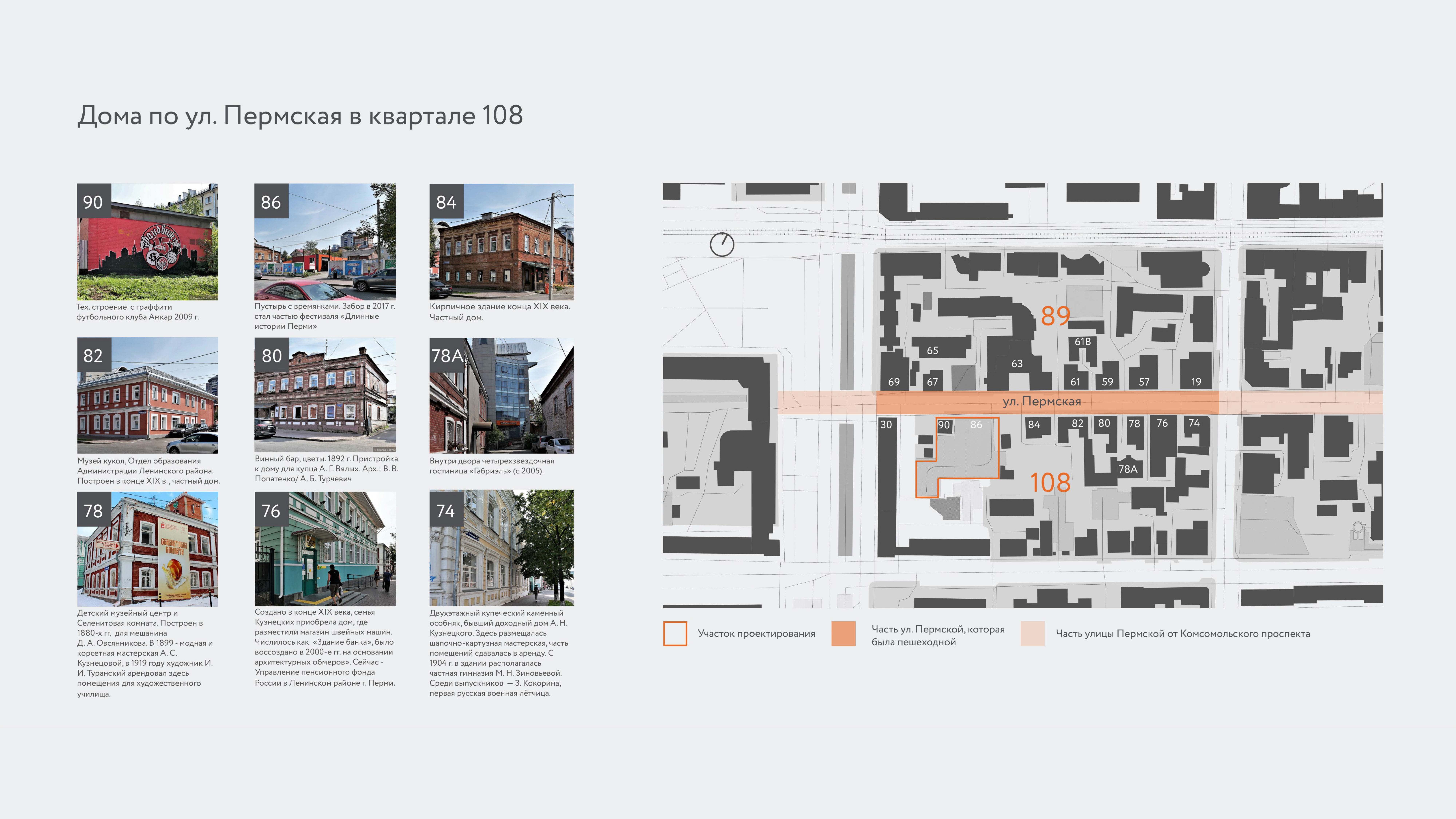Click the legend text 'Участок проектирования'
This screenshot has height=819, width=1456.
tap(756, 634)
